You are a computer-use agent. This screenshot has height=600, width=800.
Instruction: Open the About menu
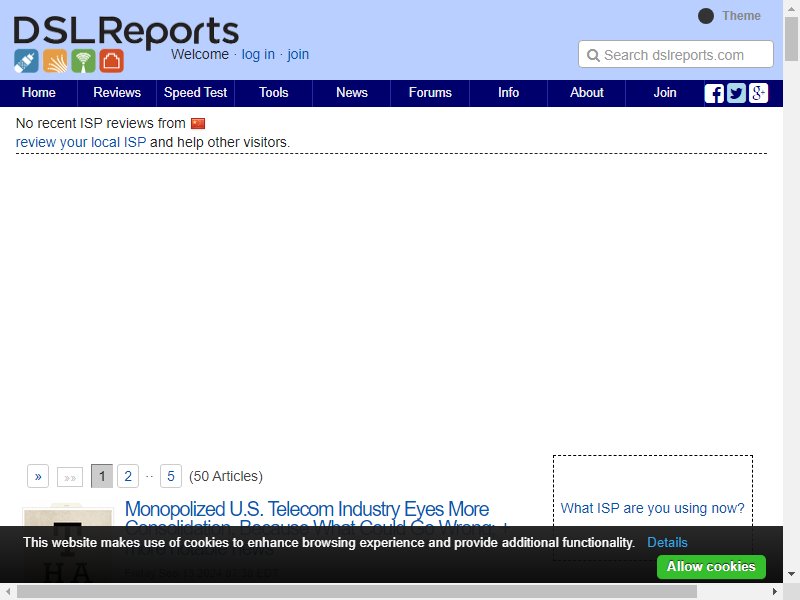pos(587,93)
